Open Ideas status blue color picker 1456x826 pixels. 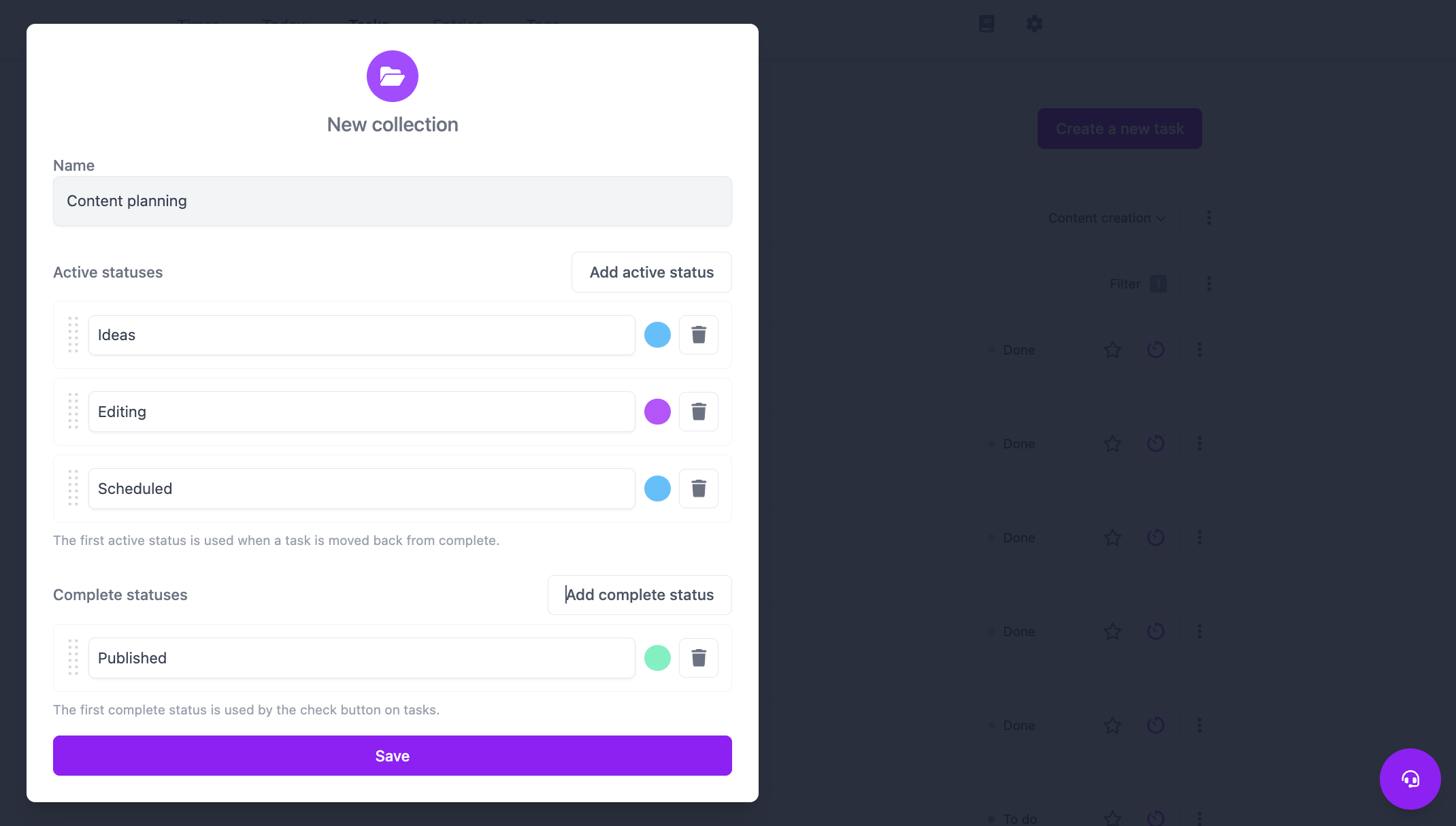(x=657, y=335)
